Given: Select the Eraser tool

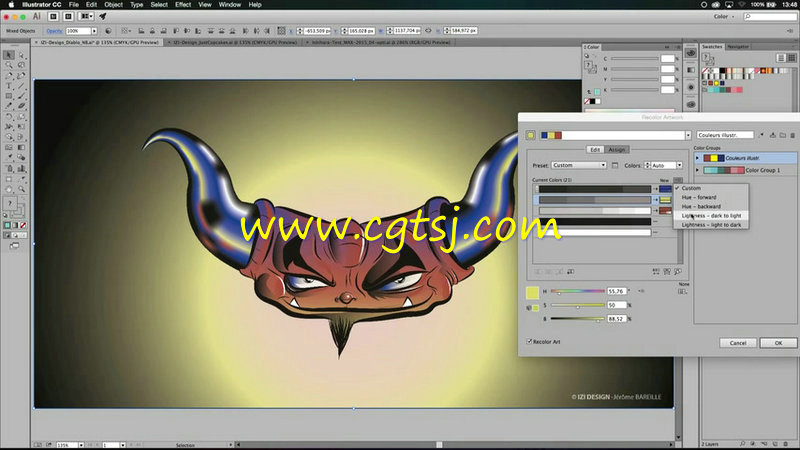Looking at the screenshot, I should [21, 106].
